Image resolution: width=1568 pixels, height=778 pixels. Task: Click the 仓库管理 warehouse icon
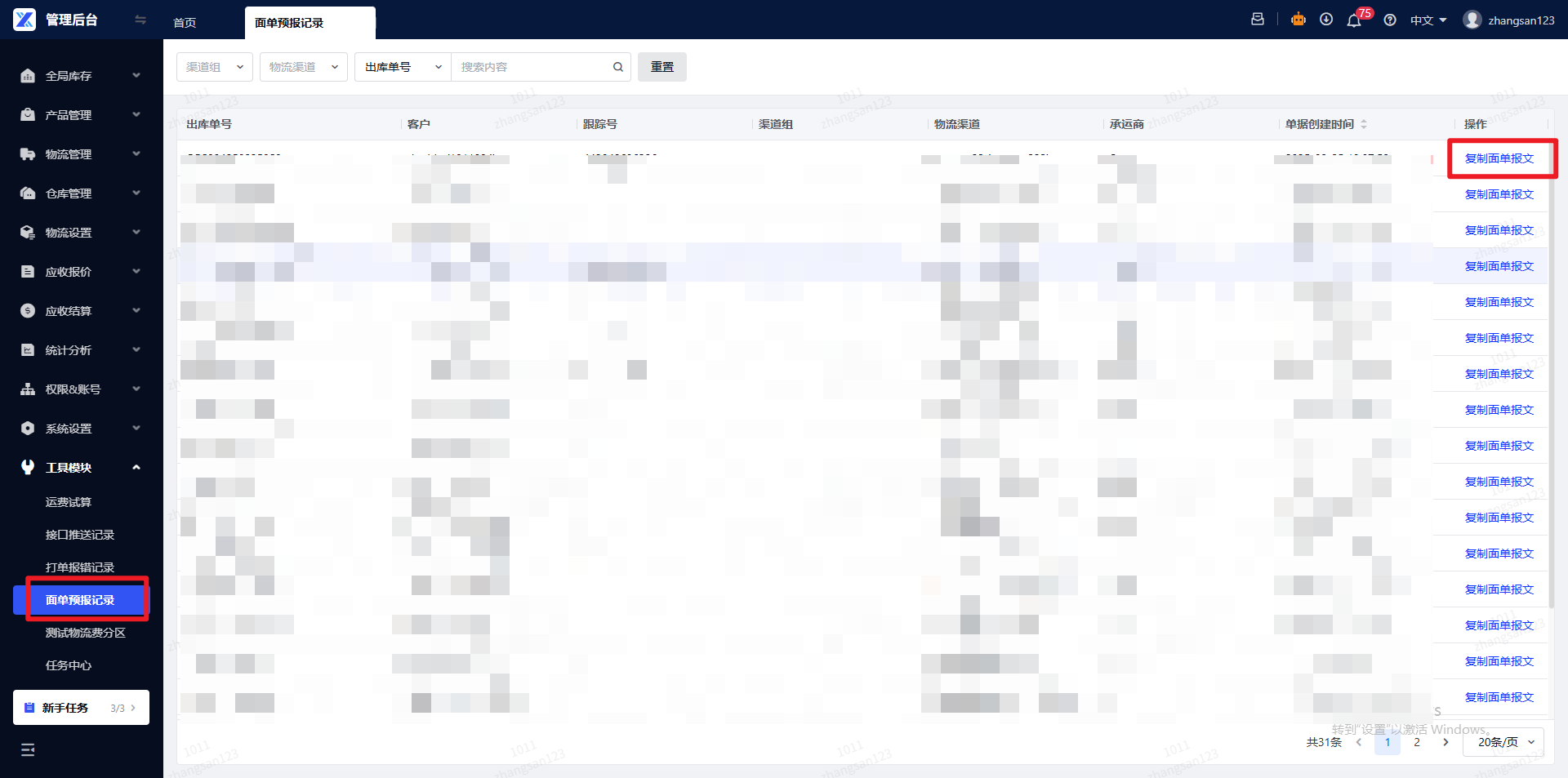pos(28,193)
